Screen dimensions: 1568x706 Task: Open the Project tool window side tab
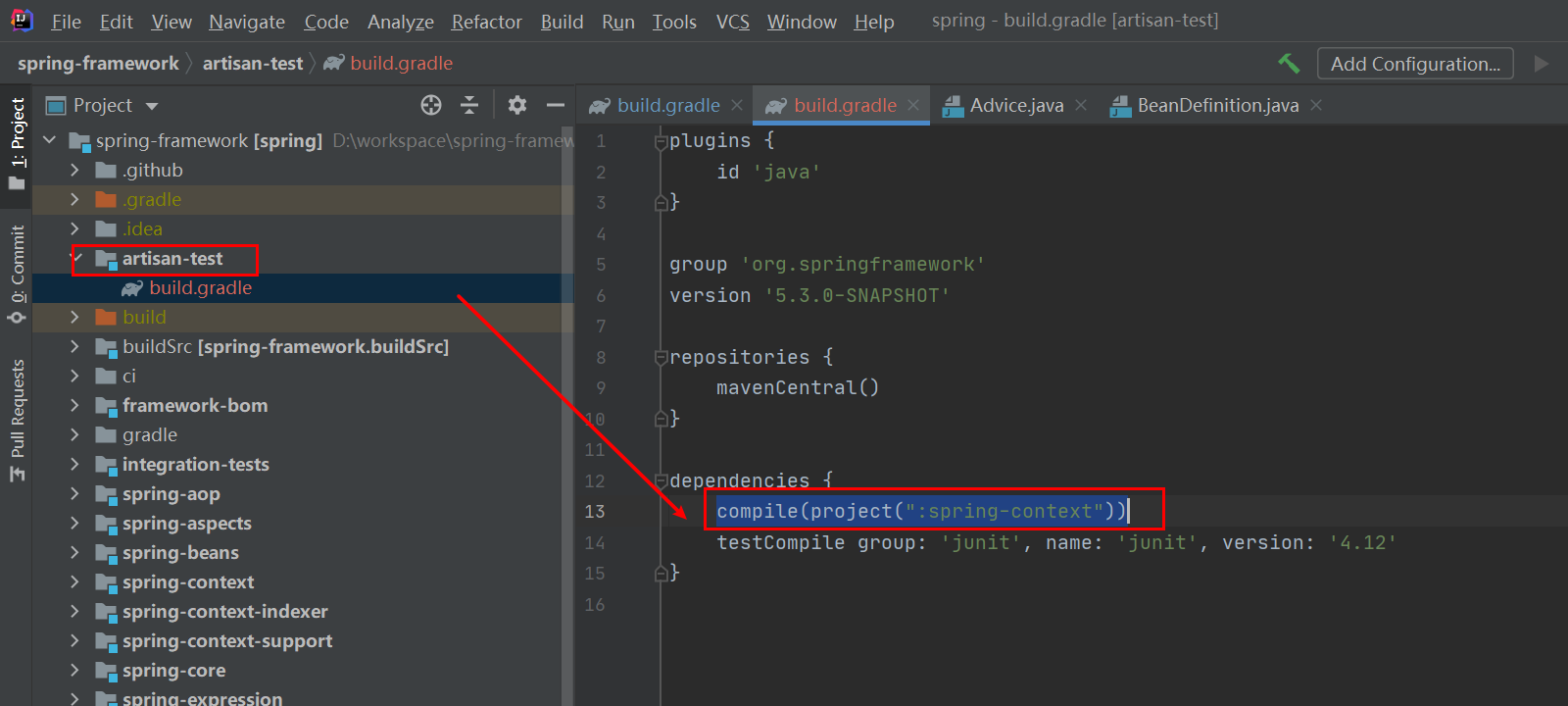point(17,144)
